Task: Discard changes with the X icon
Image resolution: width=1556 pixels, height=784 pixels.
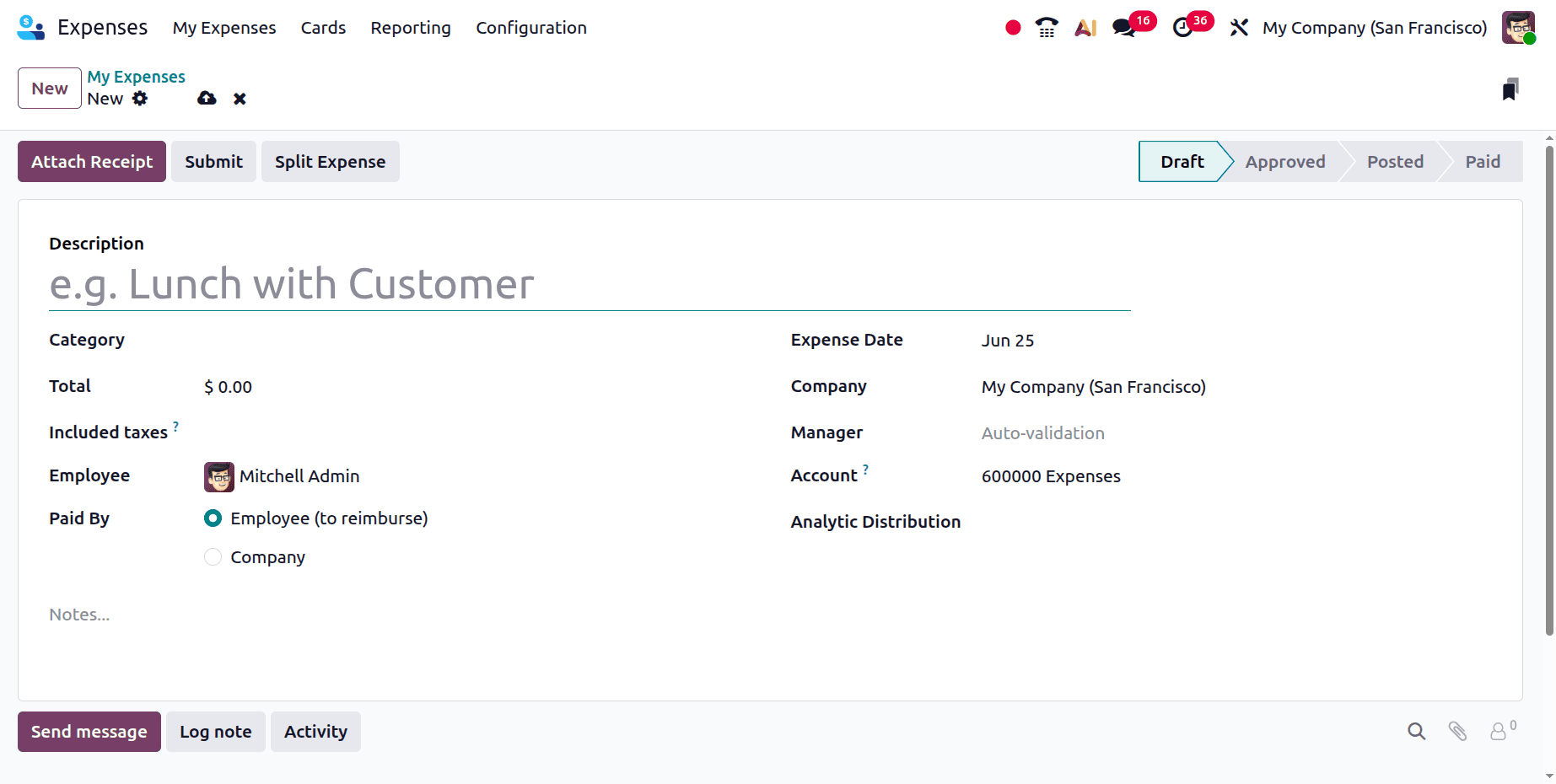Action: click(x=240, y=99)
